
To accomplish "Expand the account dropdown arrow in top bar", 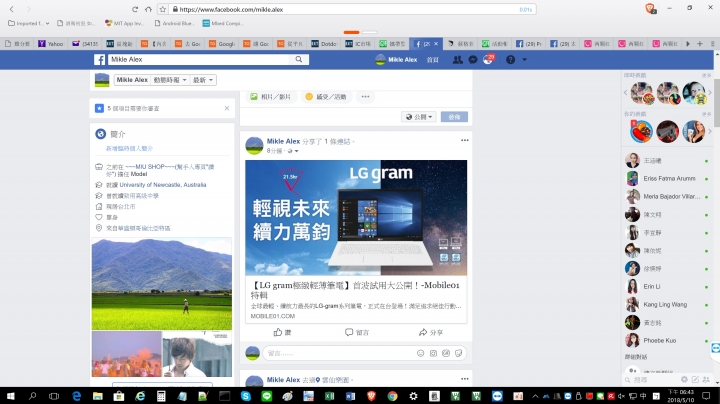I will (524, 59).
